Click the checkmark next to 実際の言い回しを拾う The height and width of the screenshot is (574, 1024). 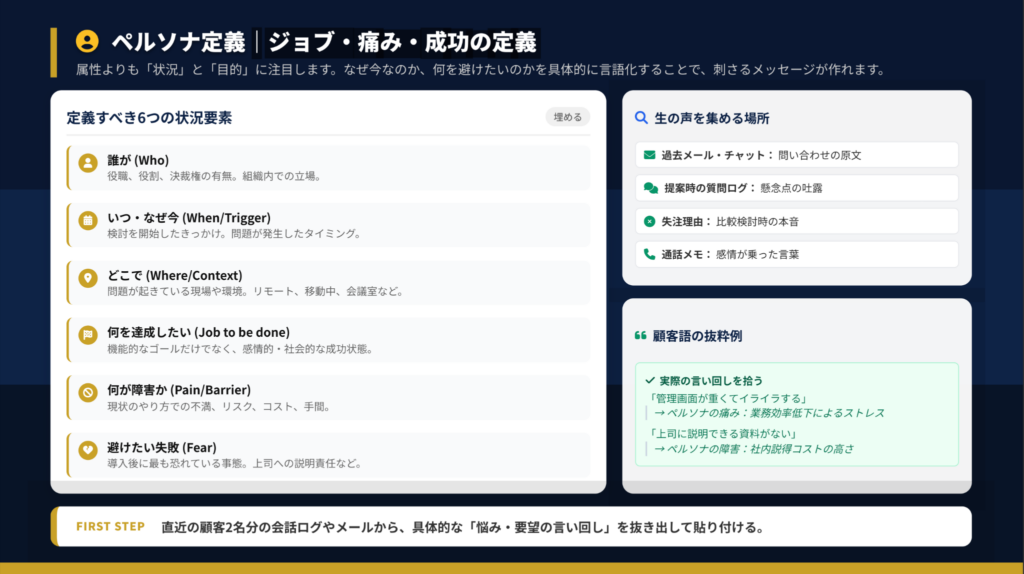click(x=650, y=381)
